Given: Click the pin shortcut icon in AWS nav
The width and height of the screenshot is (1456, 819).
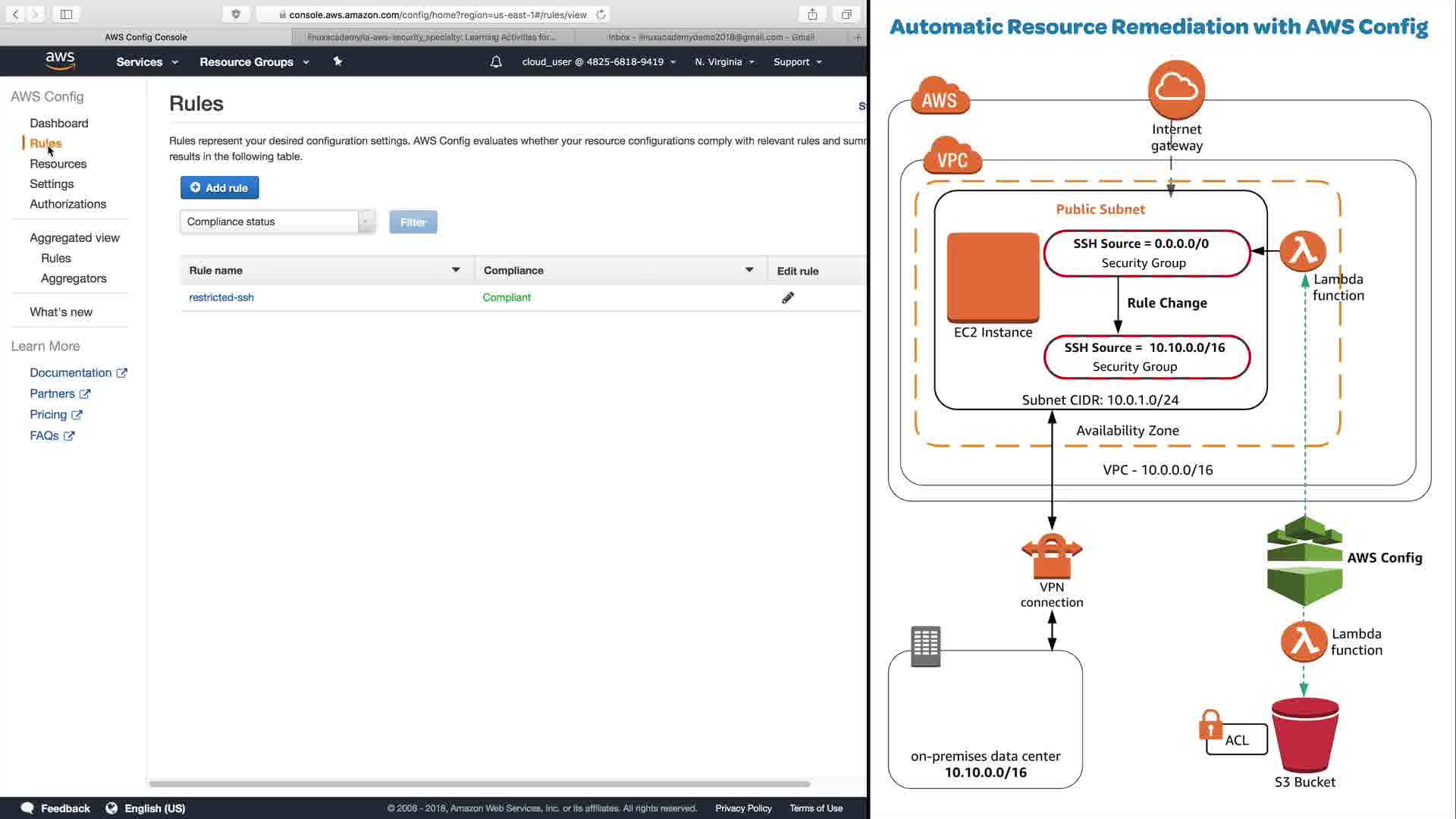Looking at the screenshot, I should coord(337,61).
